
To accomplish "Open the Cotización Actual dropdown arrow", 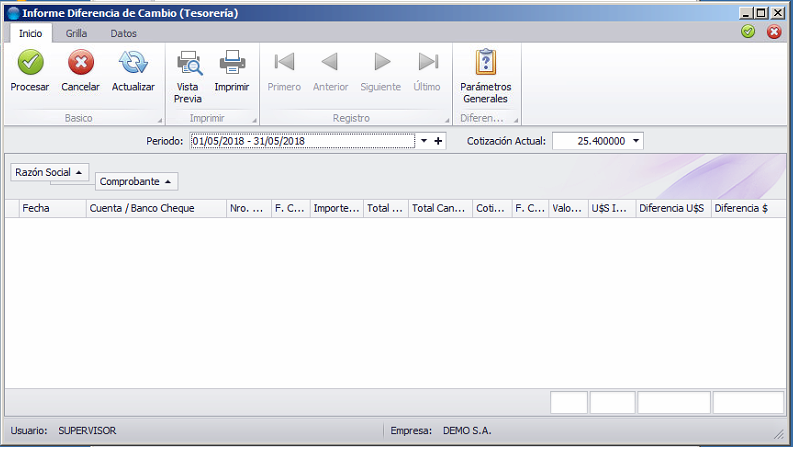I will 636,141.
